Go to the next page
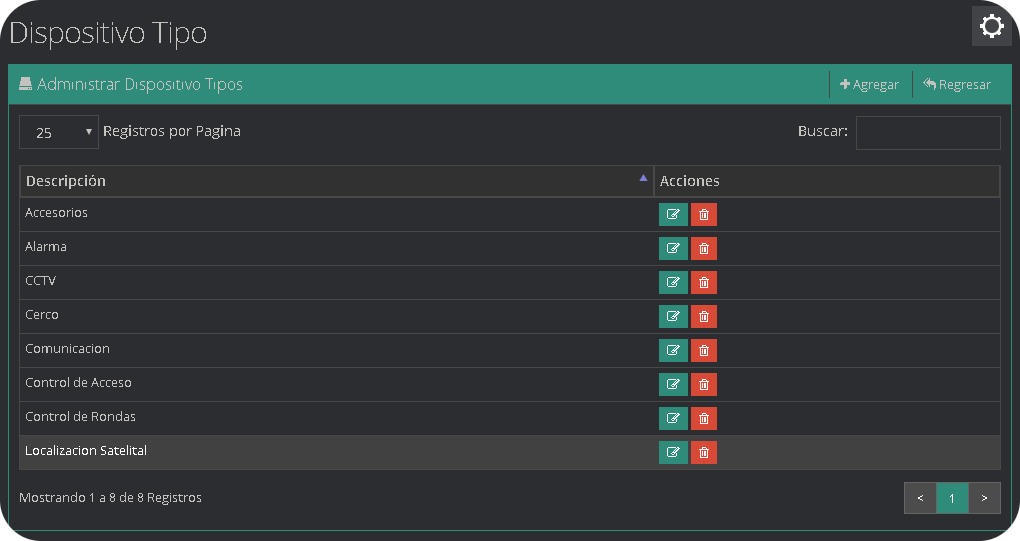 (984, 498)
